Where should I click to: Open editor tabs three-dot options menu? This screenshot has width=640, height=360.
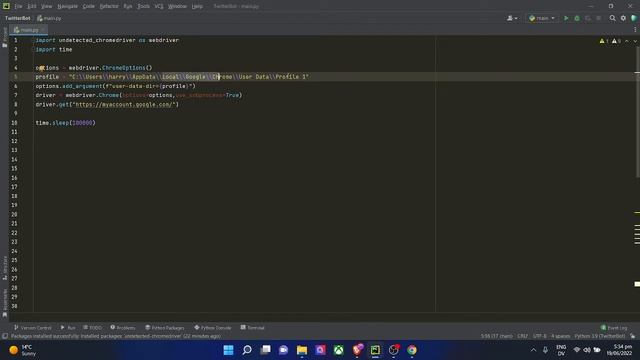635,30
